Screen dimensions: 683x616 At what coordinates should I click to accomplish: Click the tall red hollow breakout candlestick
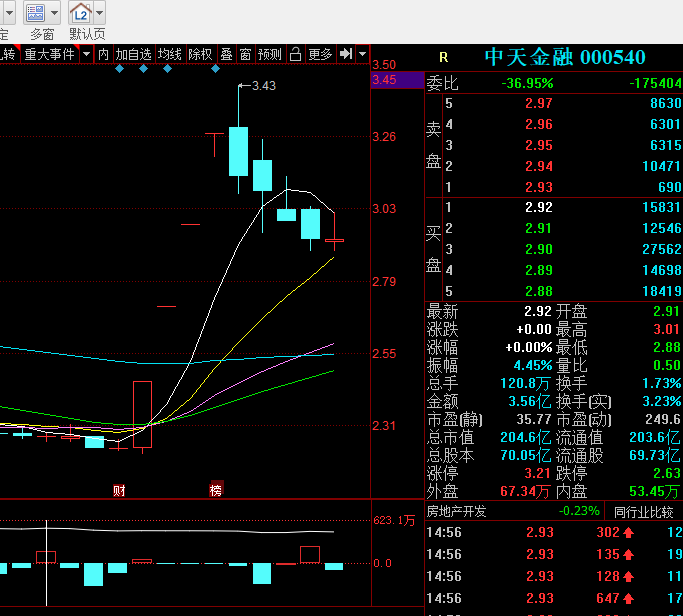tap(142, 414)
